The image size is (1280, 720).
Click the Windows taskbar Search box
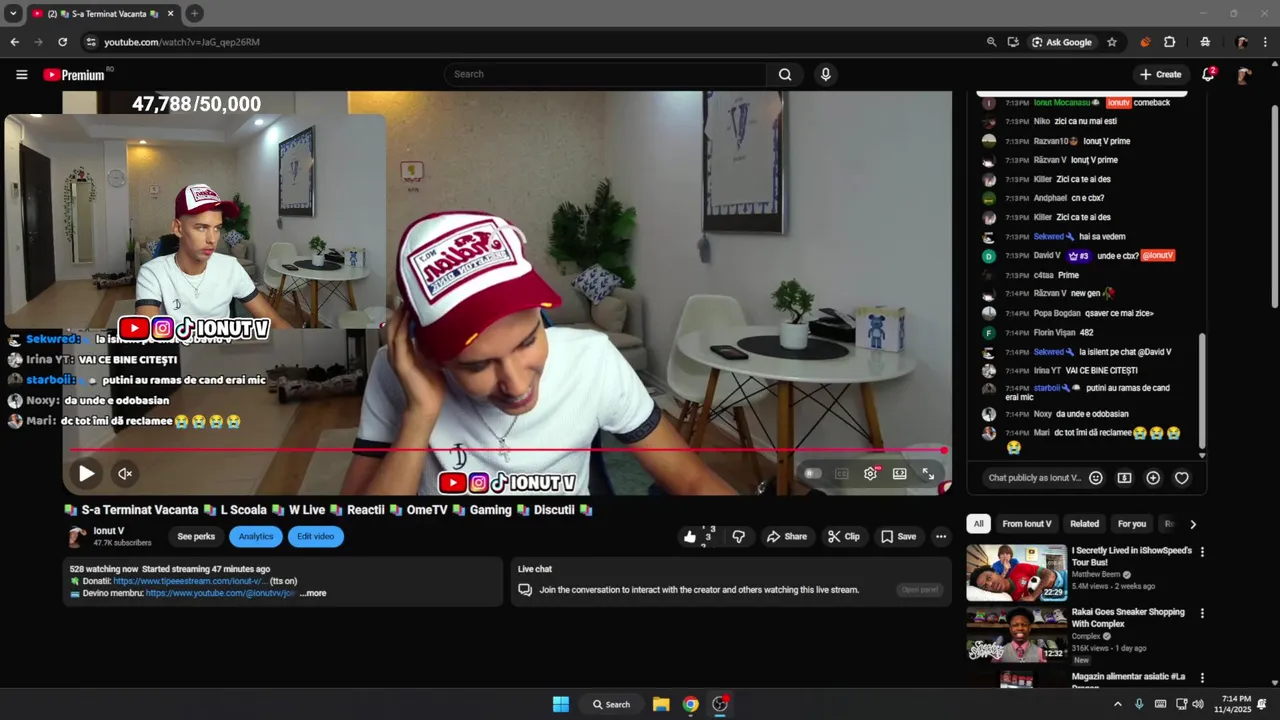click(611, 704)
